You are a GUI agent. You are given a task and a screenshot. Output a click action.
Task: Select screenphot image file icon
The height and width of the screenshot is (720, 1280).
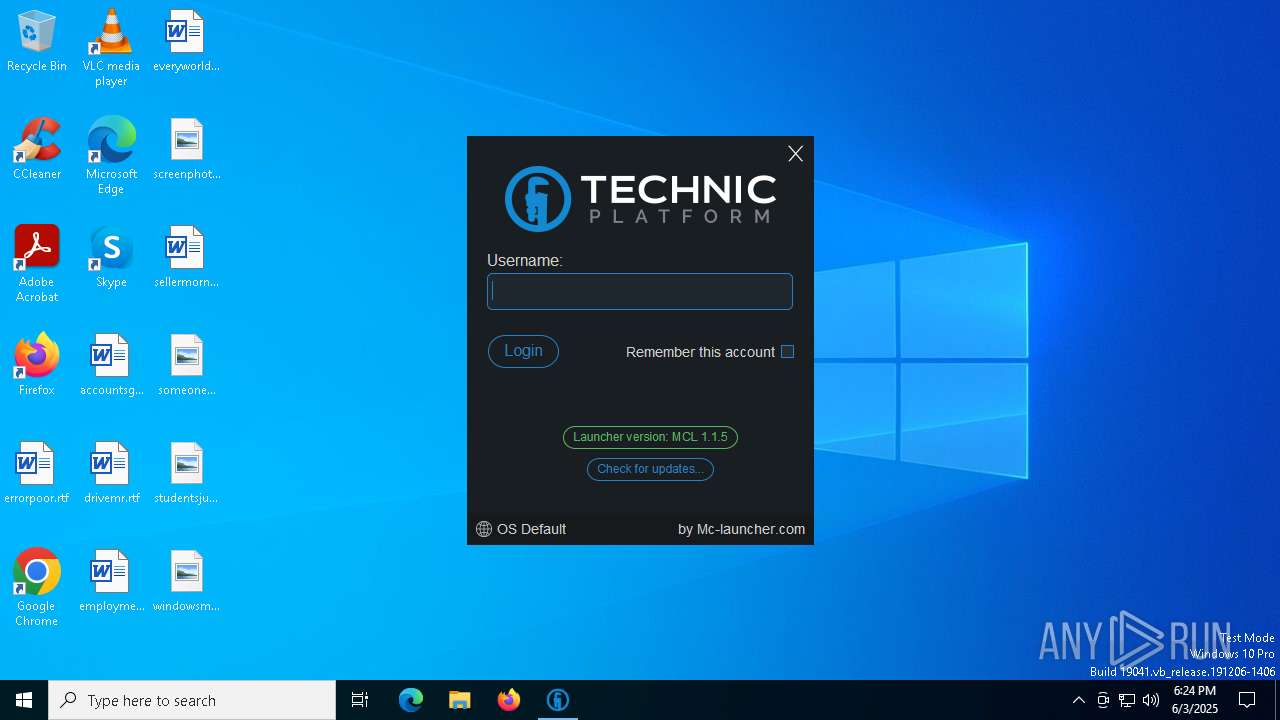(x=186, y=150)
